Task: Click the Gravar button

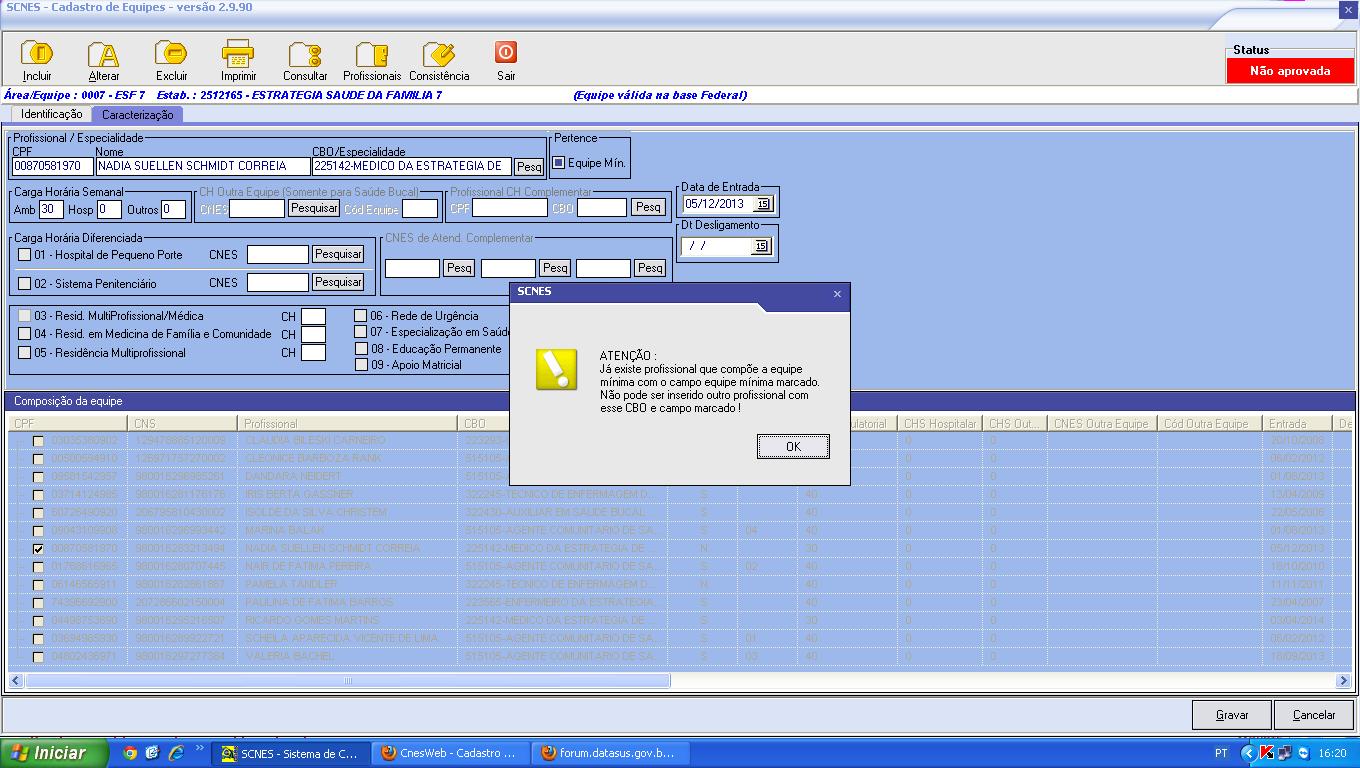Action: pyautogui.click(x=1232, y=715)
